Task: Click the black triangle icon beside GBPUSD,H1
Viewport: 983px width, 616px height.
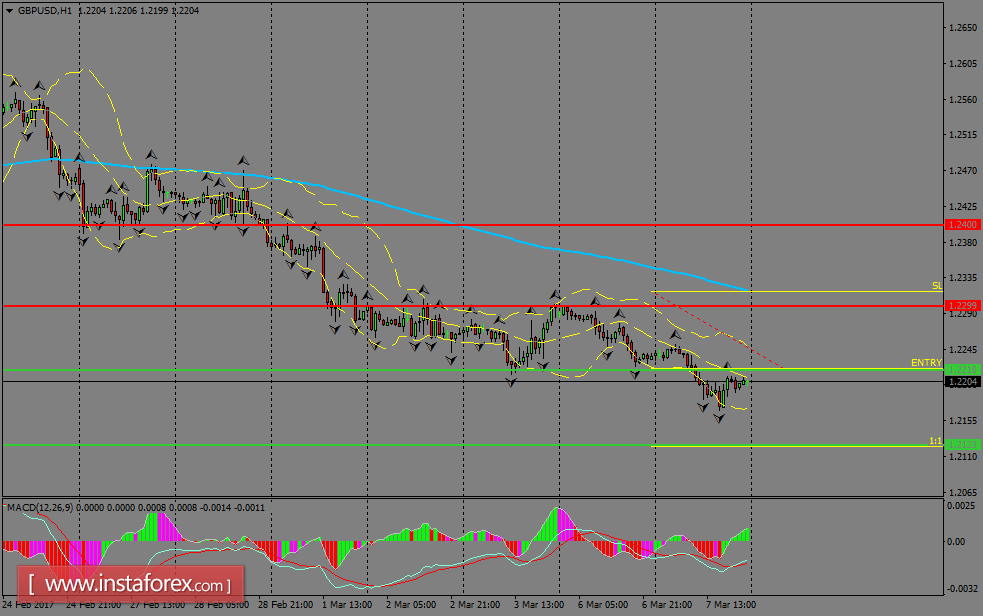Action: click(10, 12)
